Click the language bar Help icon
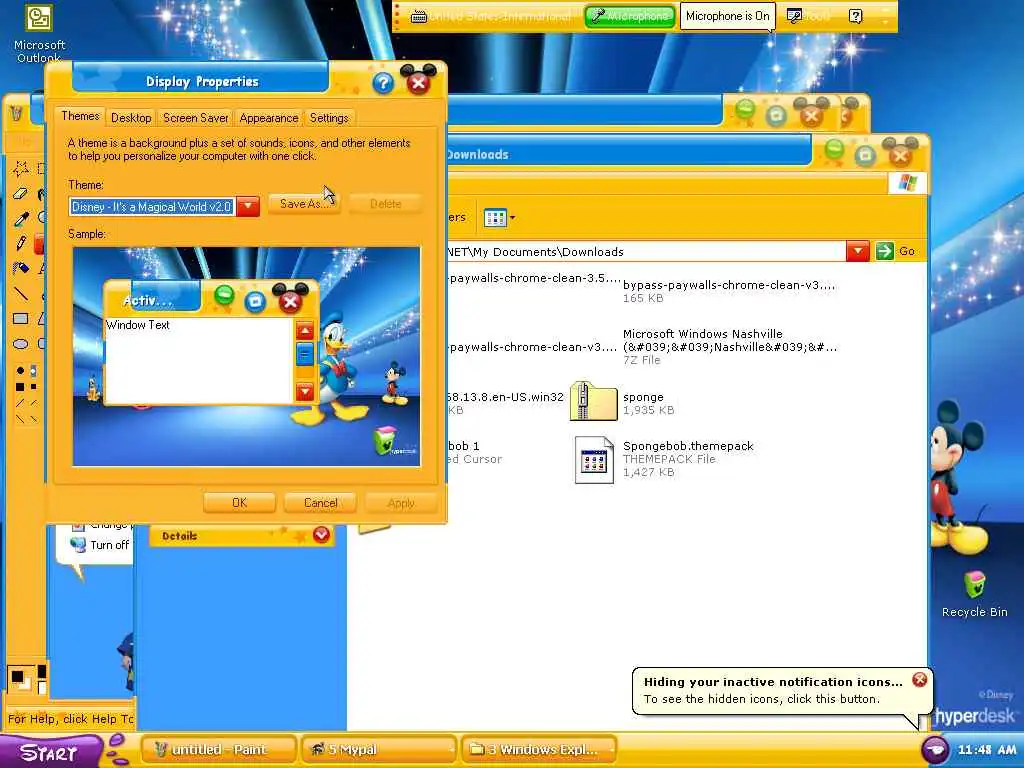The height and width of the screenshot is (768, 1024). (x=856, y=16)
